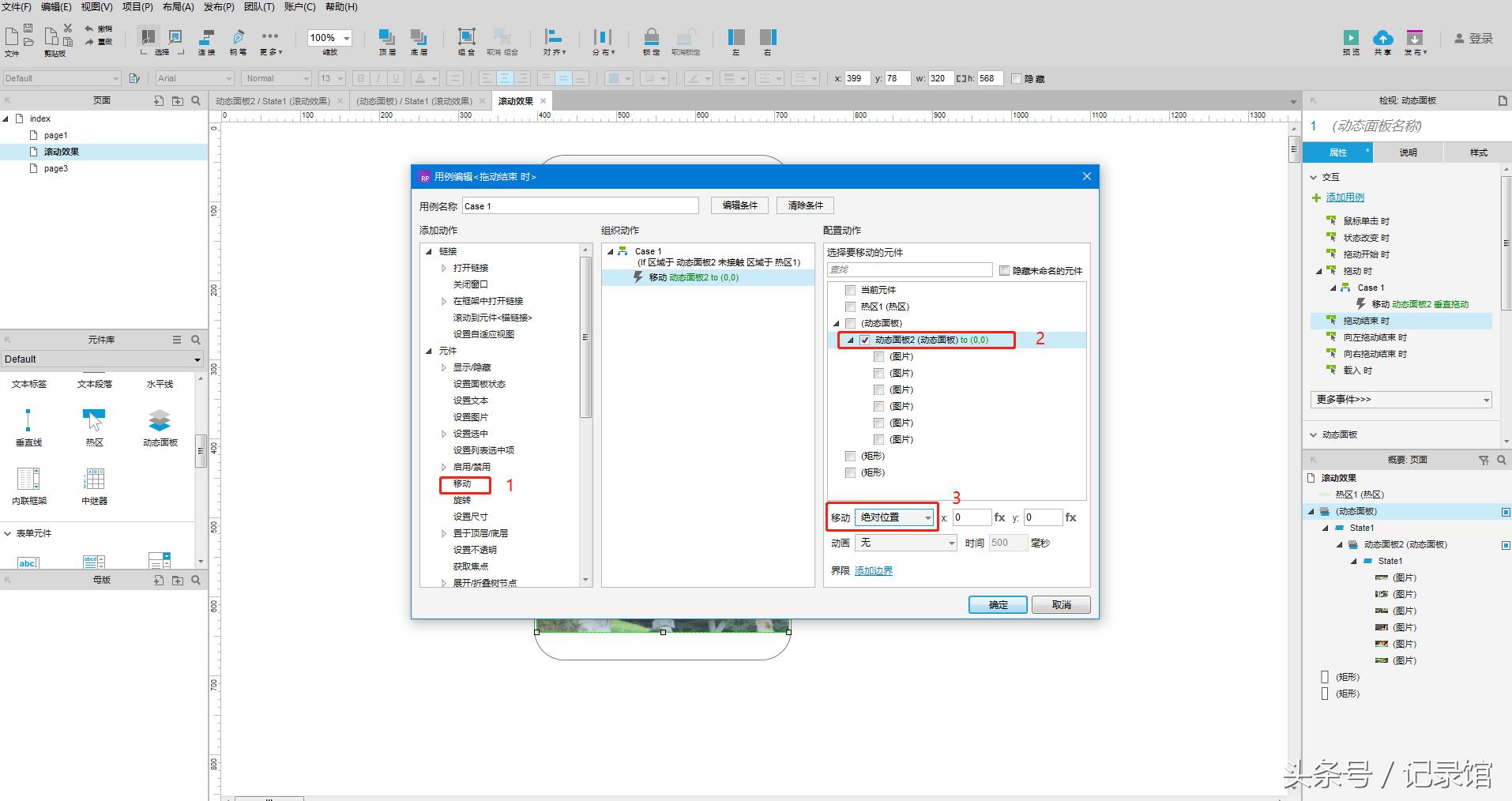This screenshot has width=1512, height=801.
Task: Click the 共享 cloud share icon
Action: coord(1382,38)
